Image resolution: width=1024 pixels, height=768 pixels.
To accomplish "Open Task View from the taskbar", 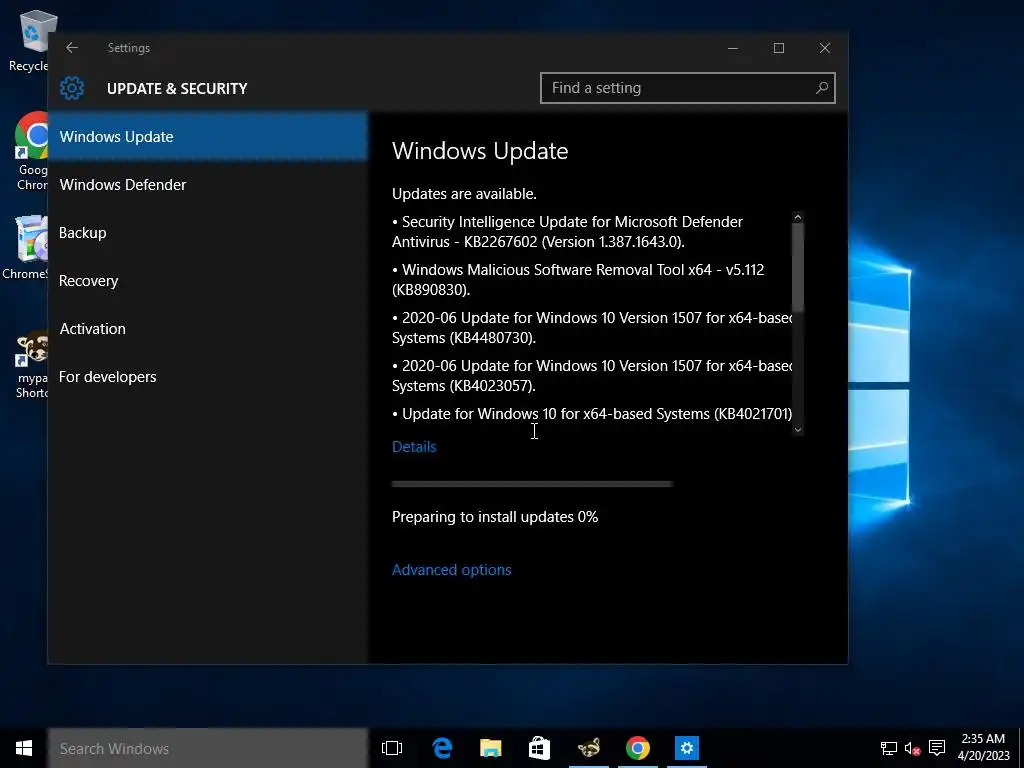I will 392,748.
